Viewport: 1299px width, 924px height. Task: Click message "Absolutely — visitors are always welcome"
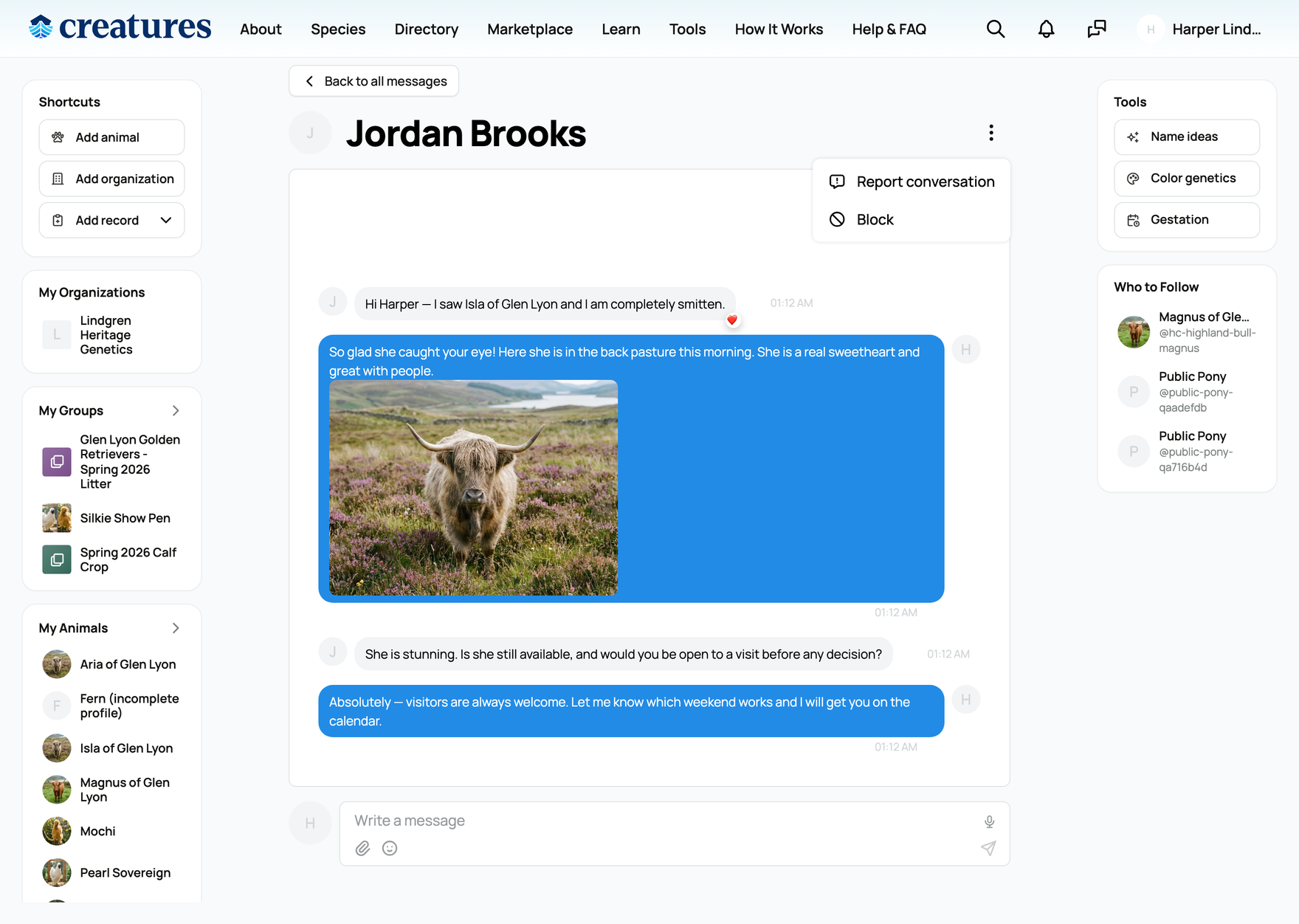click(631, 711)
